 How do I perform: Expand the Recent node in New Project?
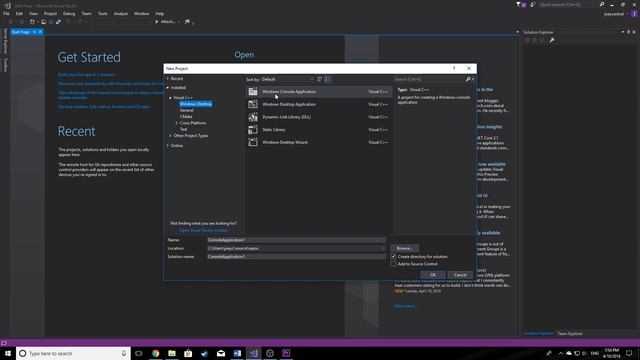tap(168, 78)
